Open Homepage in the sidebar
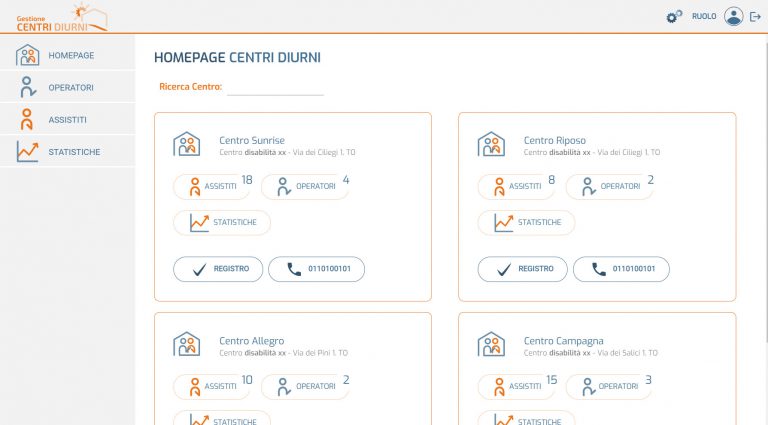 (x=67, y=55)
